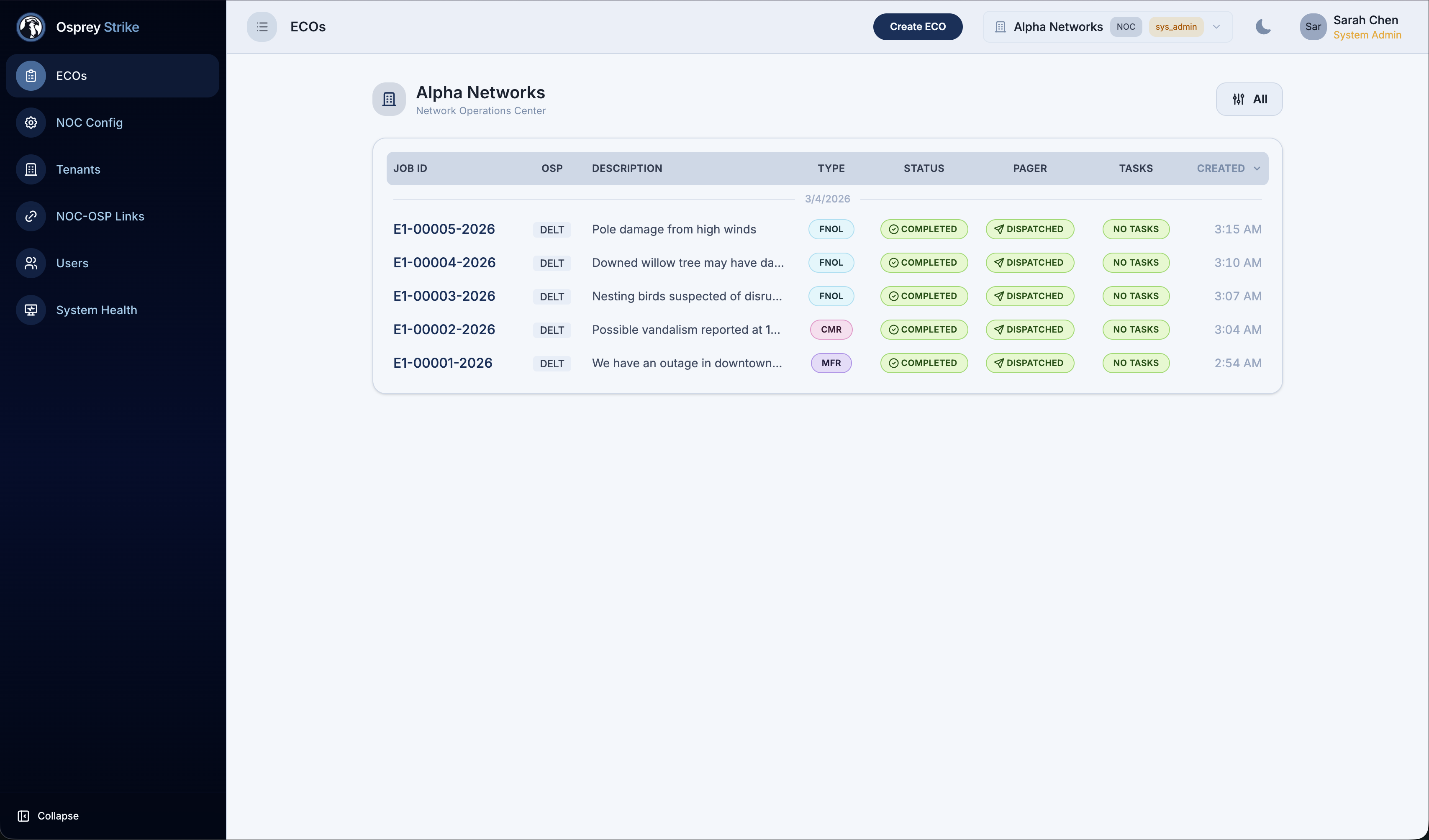Image resolution: width=1429 pixels, height=840 pixels.
Task: Click the Osprey Strike logo icon
Action: click(x=31, y=27)
